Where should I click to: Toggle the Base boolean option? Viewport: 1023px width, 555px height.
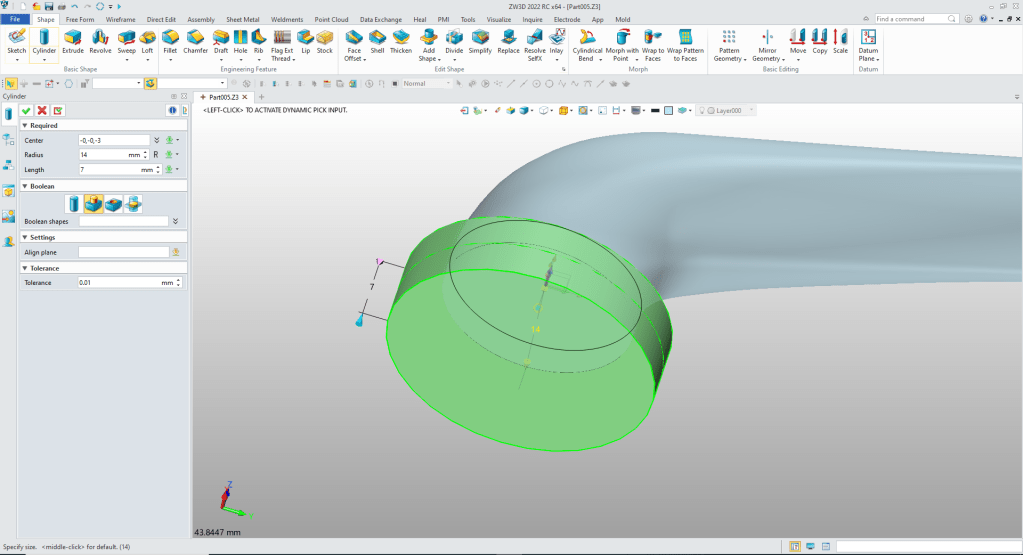coord(72,204)
